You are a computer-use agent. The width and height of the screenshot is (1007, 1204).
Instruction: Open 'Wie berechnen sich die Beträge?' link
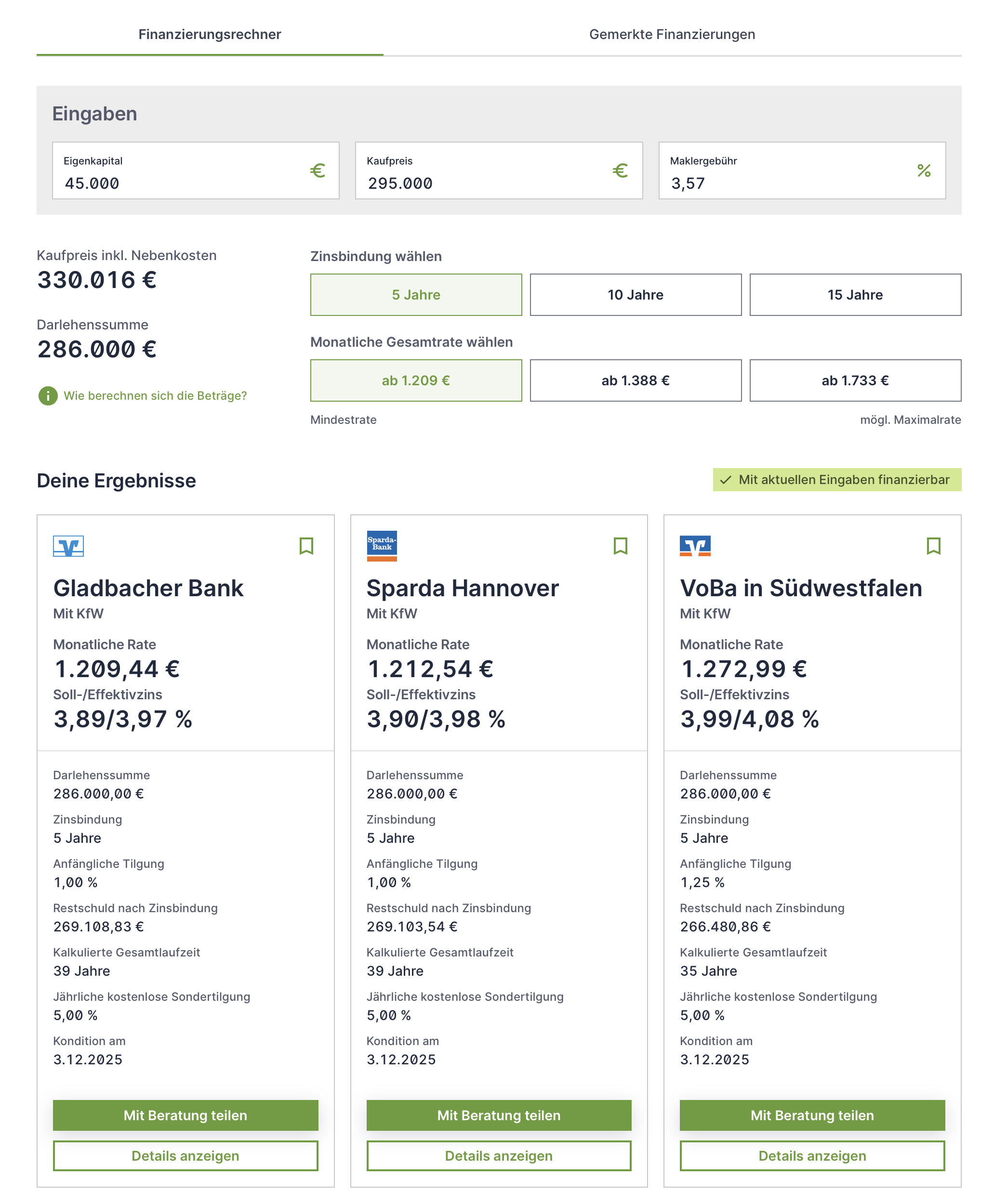(155, 395)
